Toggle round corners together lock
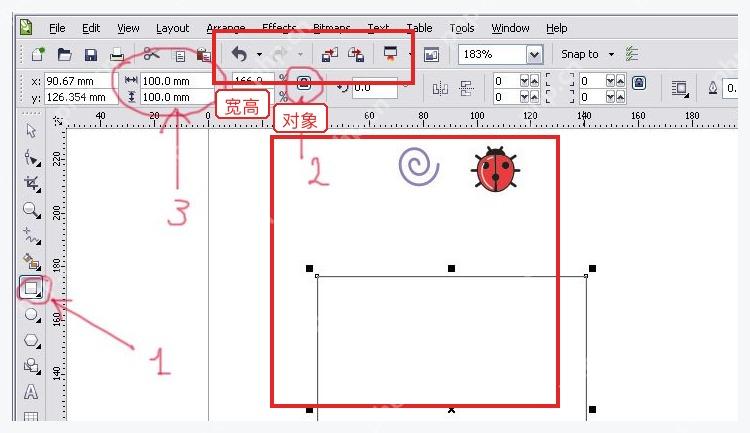Image resolution: width=750 pixels, height=433 pixels. [x=639, y=83]
